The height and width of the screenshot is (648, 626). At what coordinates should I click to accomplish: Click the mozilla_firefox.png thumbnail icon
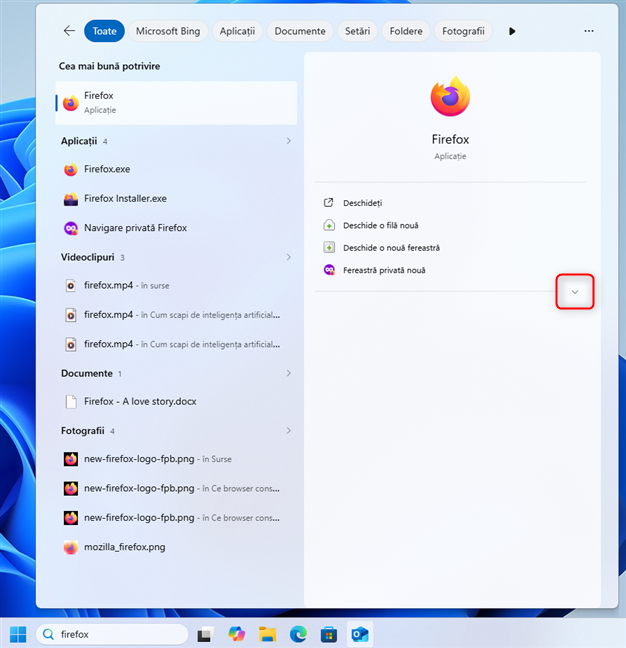point(71,548)
